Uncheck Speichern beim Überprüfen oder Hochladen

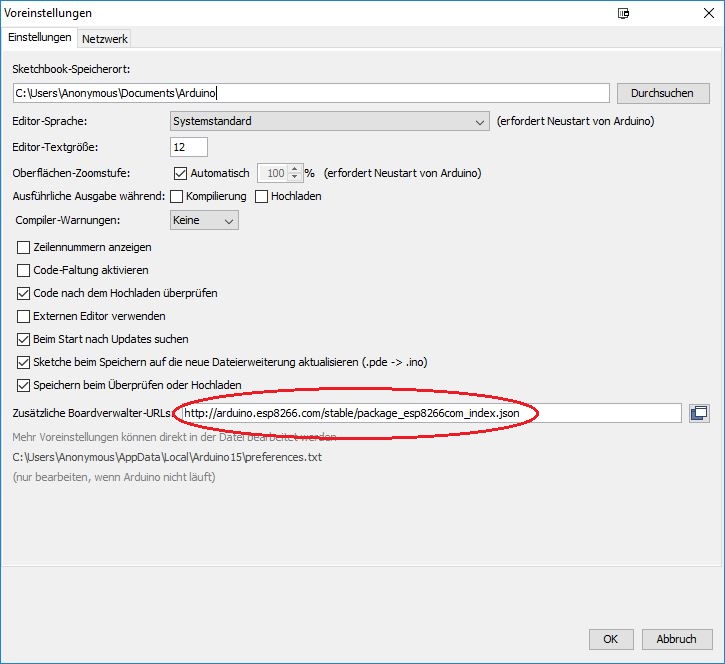[23, 385]
